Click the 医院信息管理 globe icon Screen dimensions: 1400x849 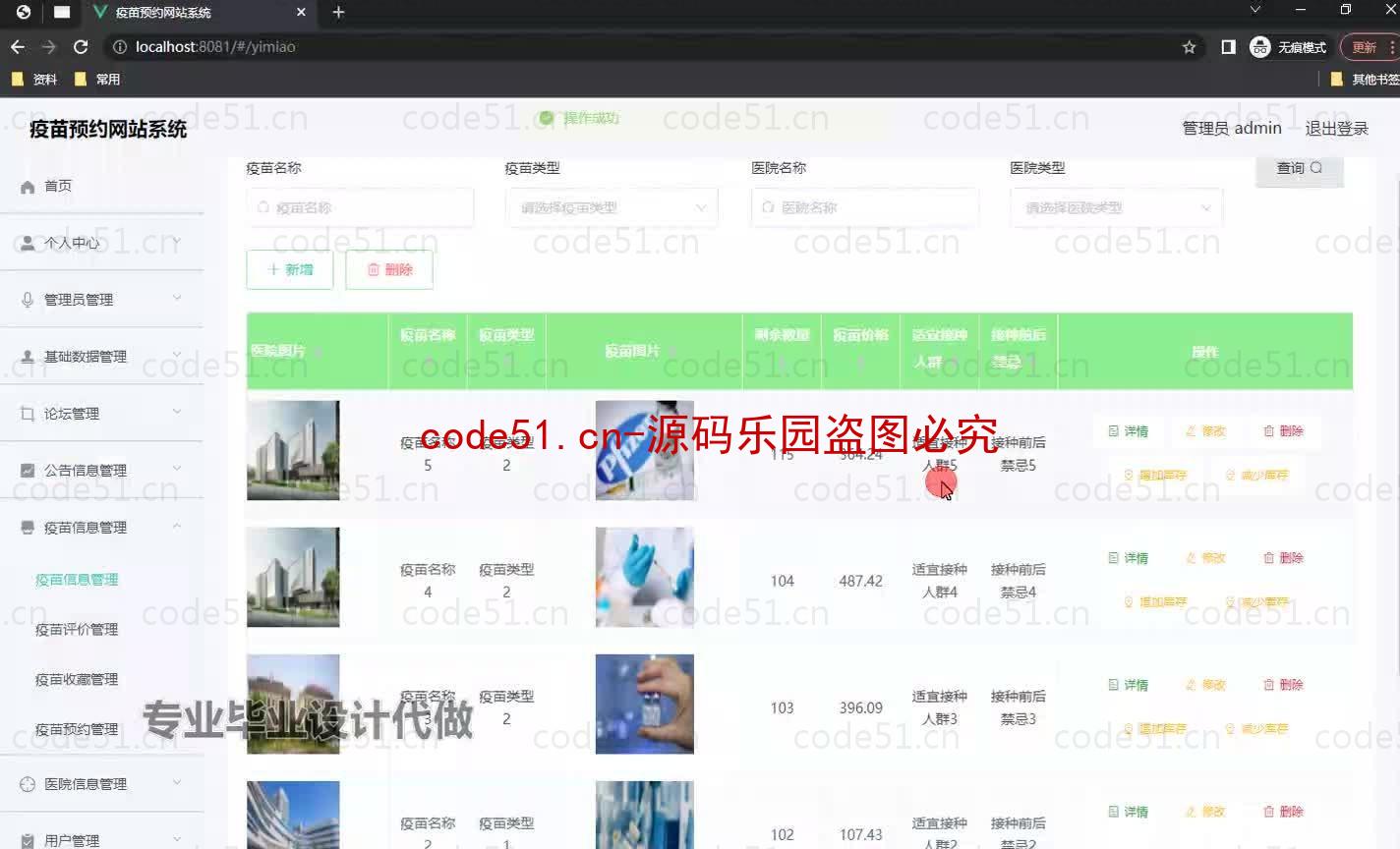click(28, 784)
